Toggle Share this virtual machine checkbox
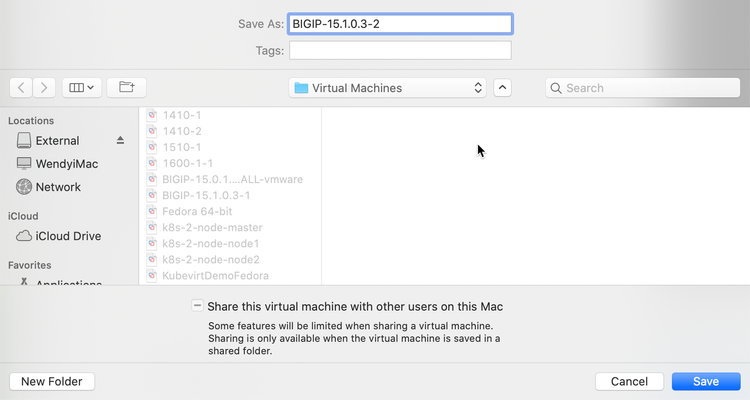 (x=195, y=306)
